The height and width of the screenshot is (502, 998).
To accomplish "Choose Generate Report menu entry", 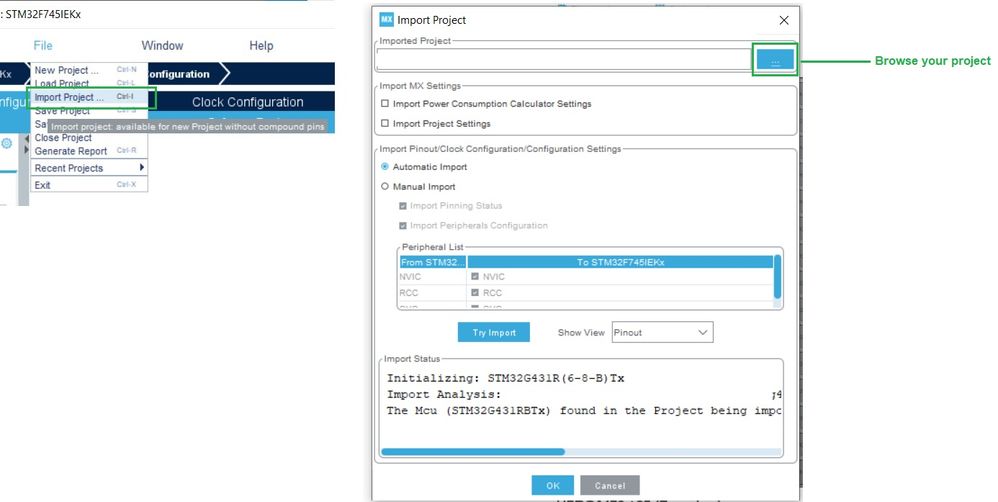I will click(x=88, y=151).
